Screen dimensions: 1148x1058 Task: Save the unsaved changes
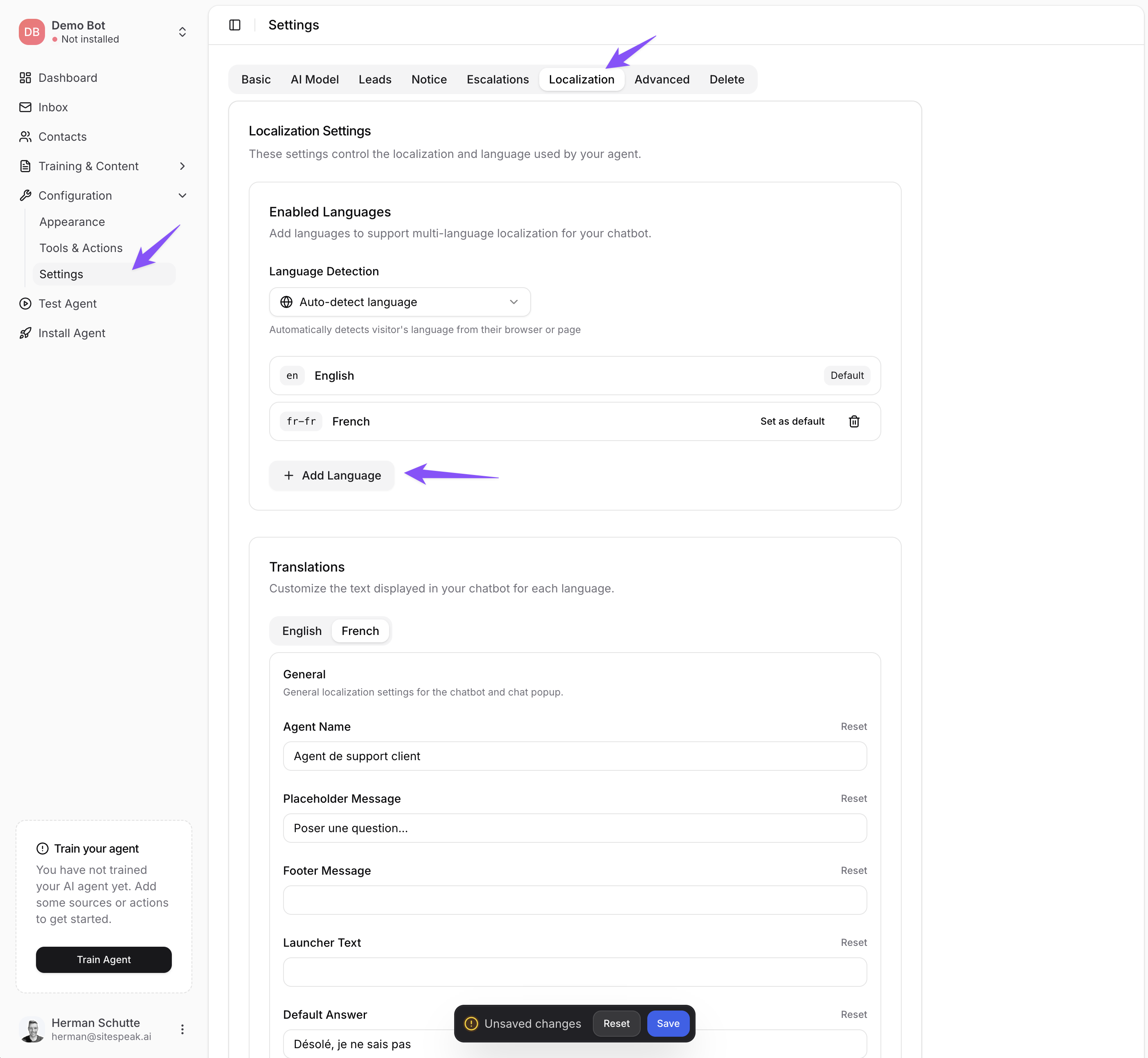pyautogui.click(x=668, y=1024)
